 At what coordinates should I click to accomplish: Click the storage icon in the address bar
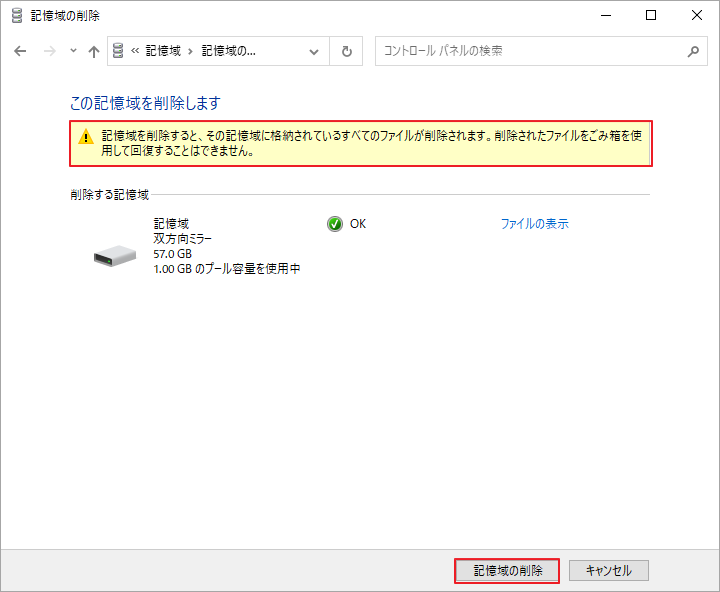coord(119,51)
